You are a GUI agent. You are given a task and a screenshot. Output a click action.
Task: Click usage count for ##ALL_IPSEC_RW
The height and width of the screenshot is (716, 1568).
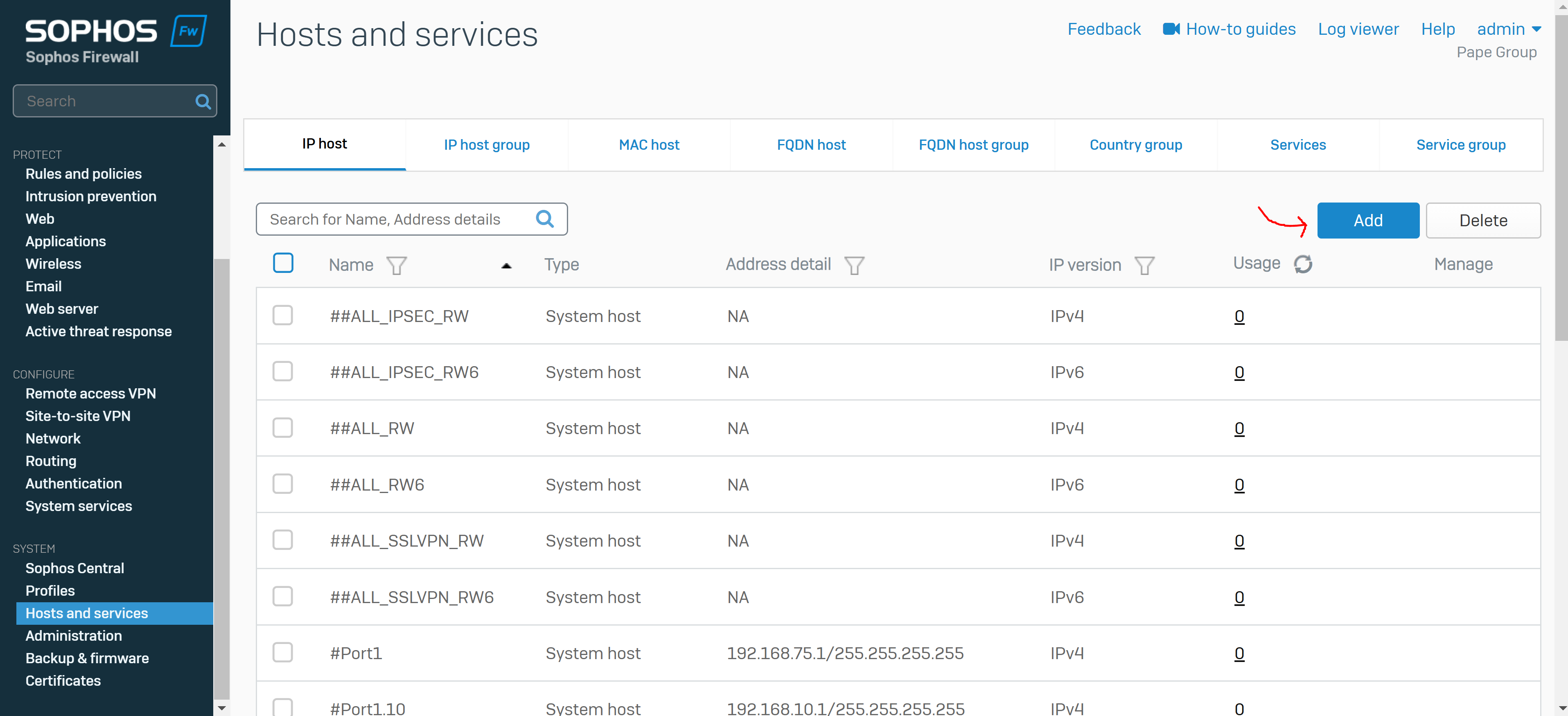tap(1239, 316)
